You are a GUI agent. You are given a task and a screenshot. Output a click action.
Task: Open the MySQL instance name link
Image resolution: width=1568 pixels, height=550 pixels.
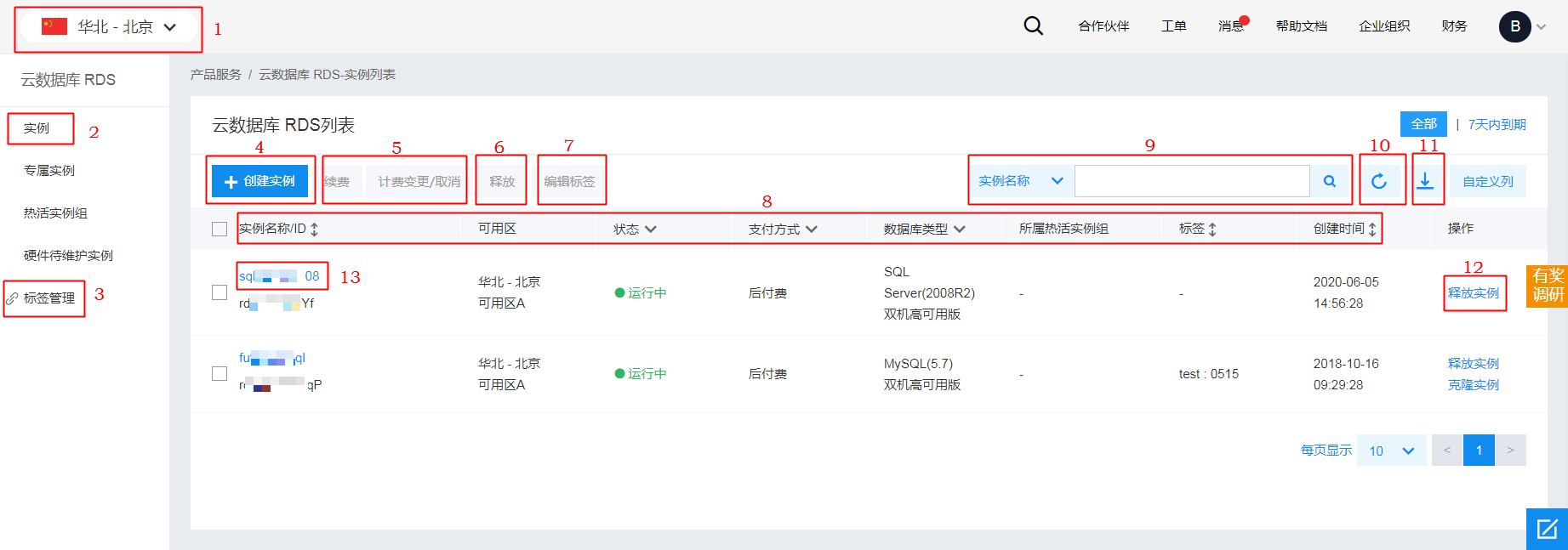pyautogui.click(x=272, y=358)
